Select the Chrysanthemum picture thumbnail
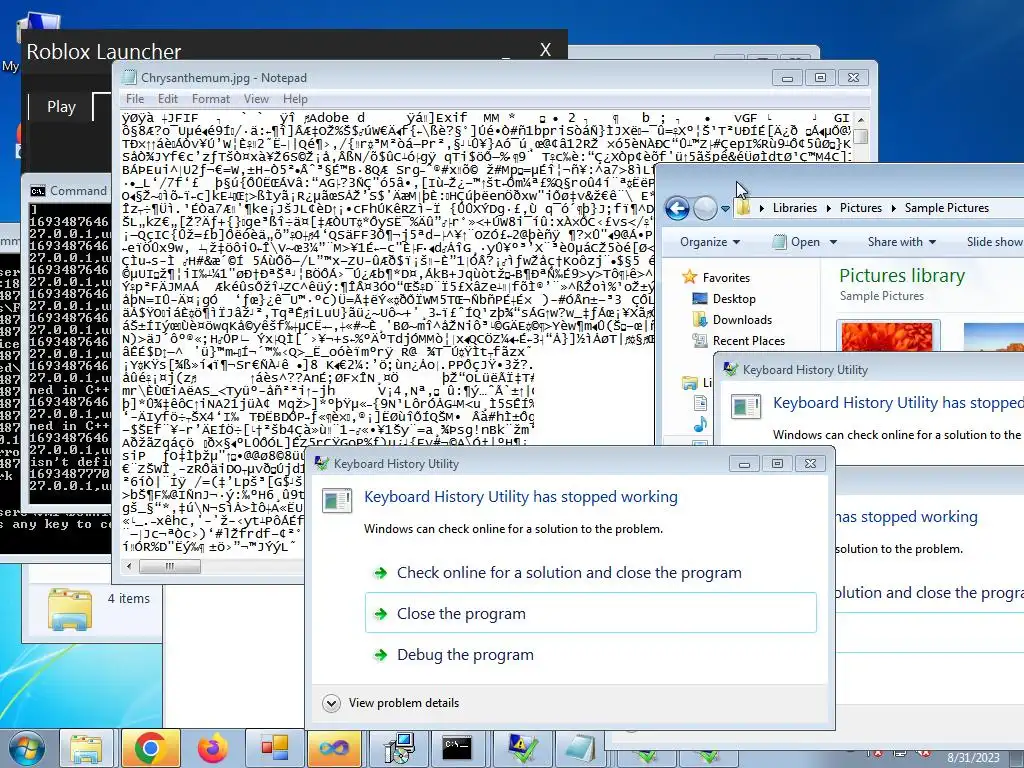 (888, 337)
